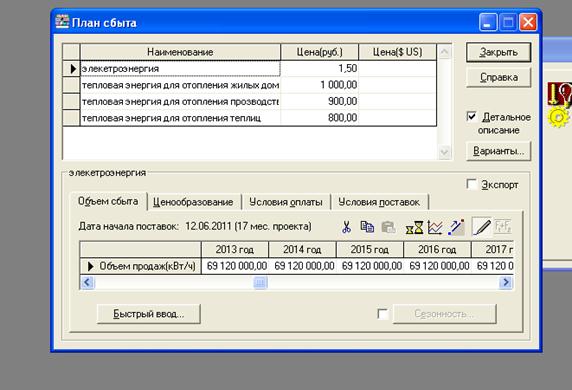Switch to the Объем сбыта tab
Image resolution: width=572 pixels, height=390 pixels.
(108, 201)
